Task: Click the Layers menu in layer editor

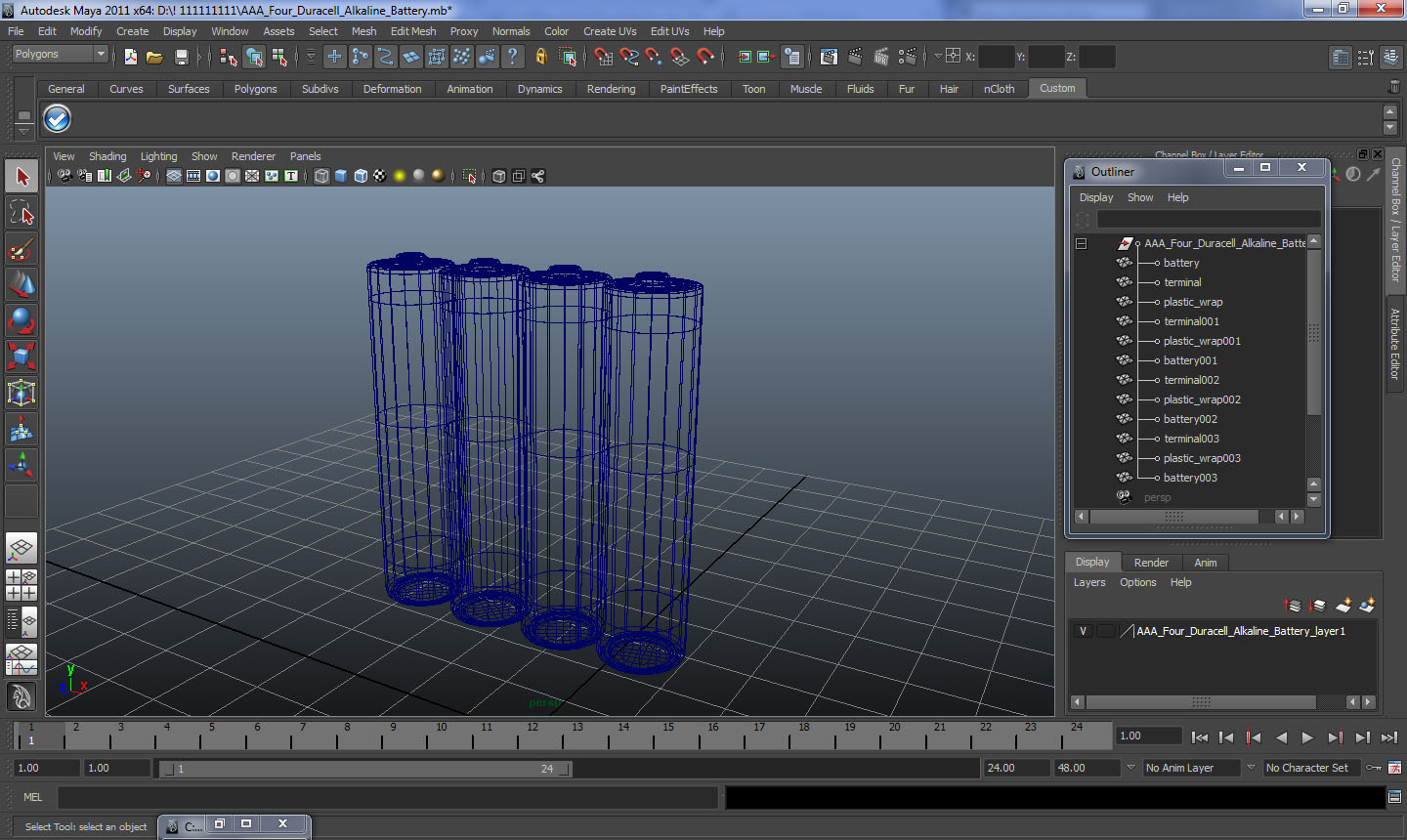Action: (1089, 582)
